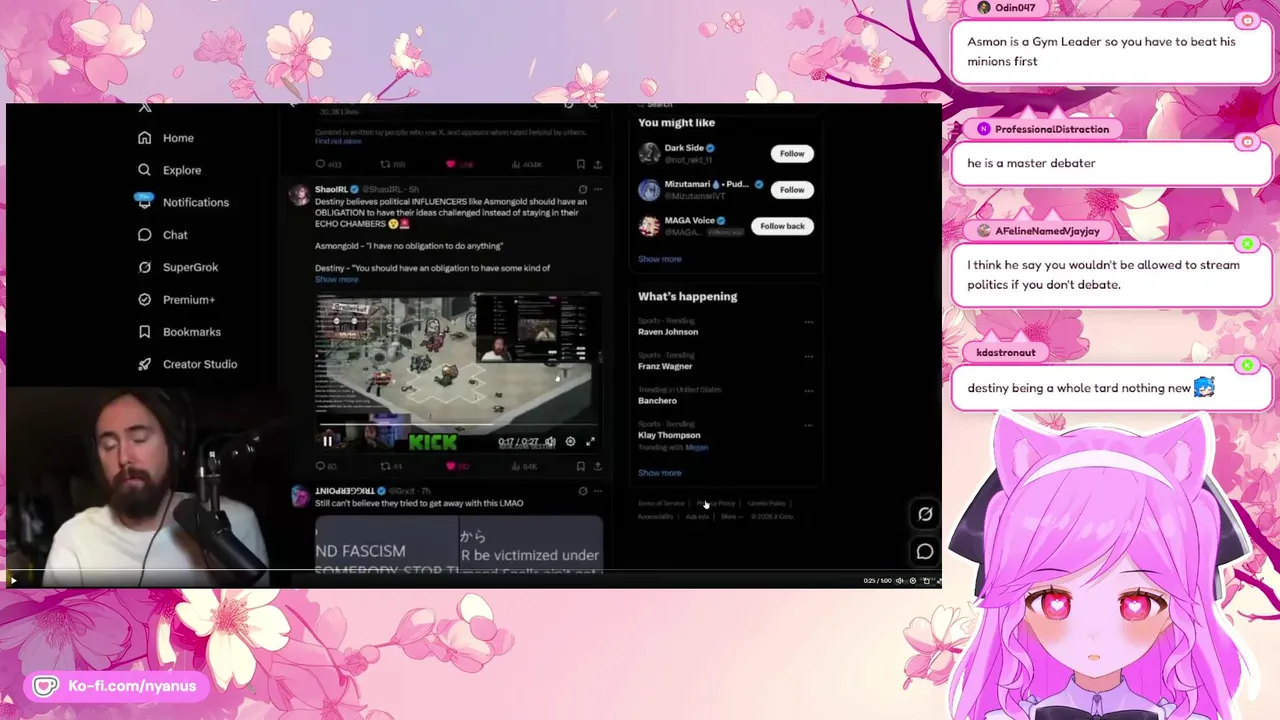The image size is (1280, 720).
Task: Open Chat from the X sidebar
Action: click(162, 235)
